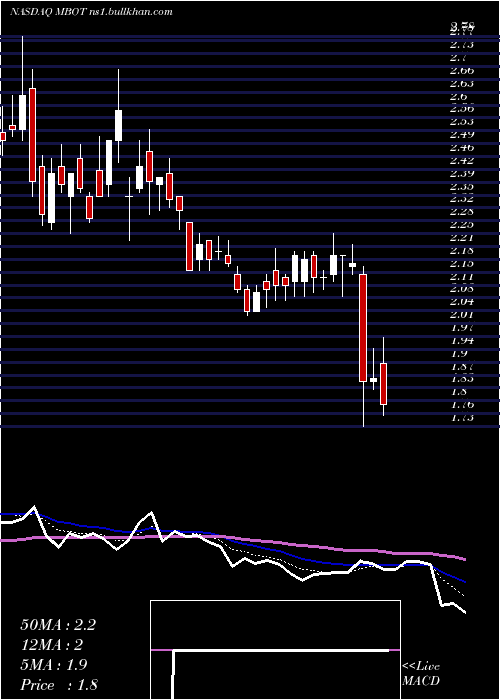500x700 pixels.
Task: Click the 2.01 price axis label
Action: tap(462, 315)
